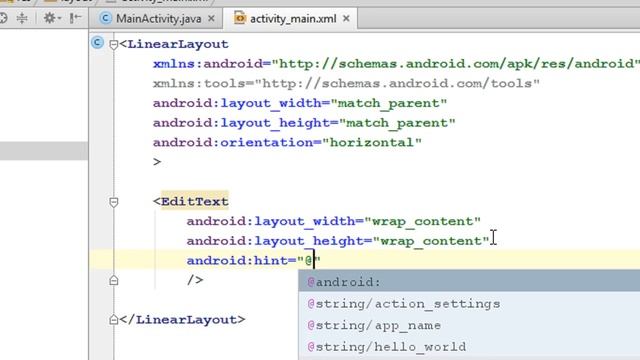Screen dimensions: 640x360
Task: Click the opening <LinearLayout tag name
Action: click(x=178, y=44)
